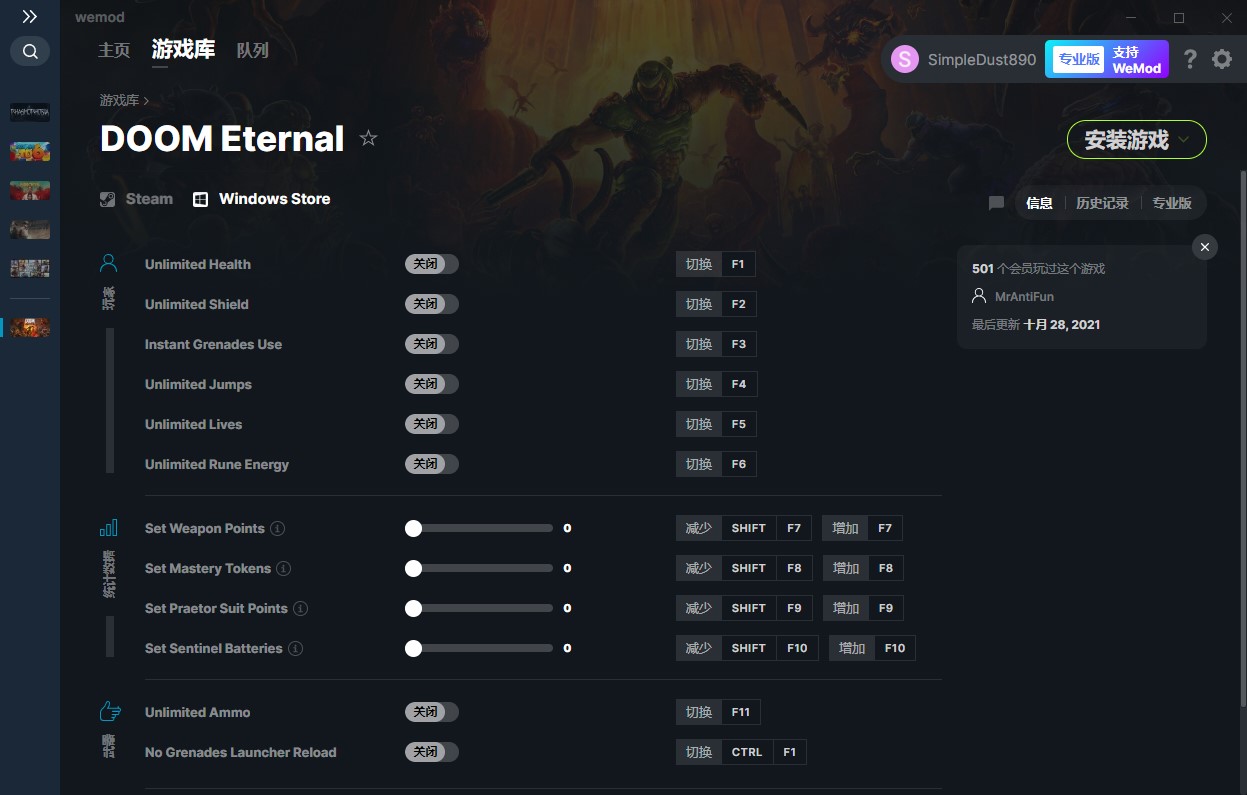Favorite DOOM Eternal with the star icon

click(368, 138)
